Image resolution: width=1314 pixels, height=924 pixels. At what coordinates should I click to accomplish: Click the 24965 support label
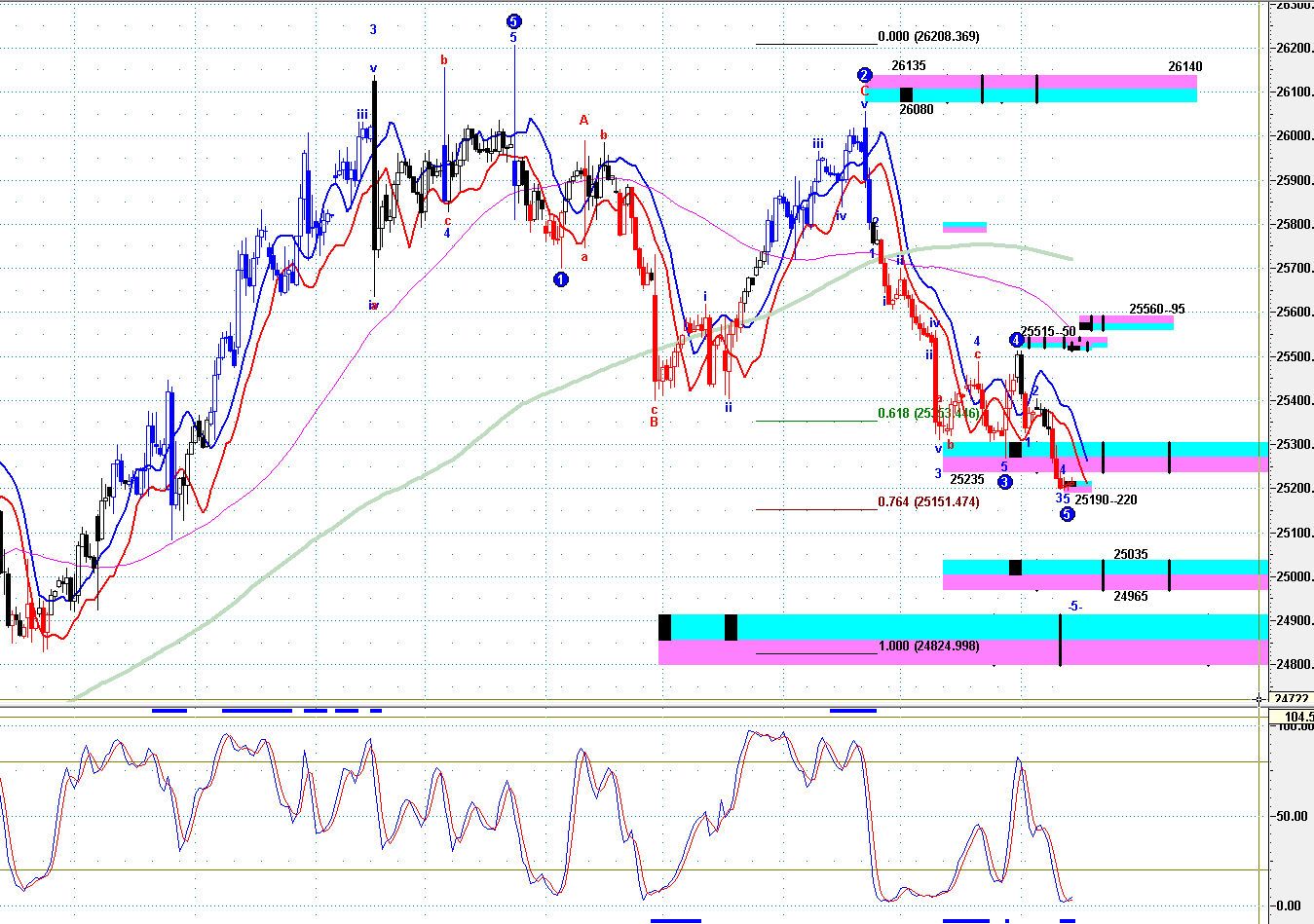[1131, 597]
